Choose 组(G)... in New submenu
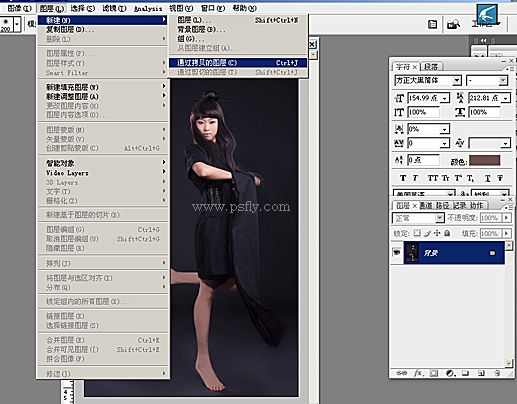The height and width of the screenshot is (404, 517). coord(238,39)
